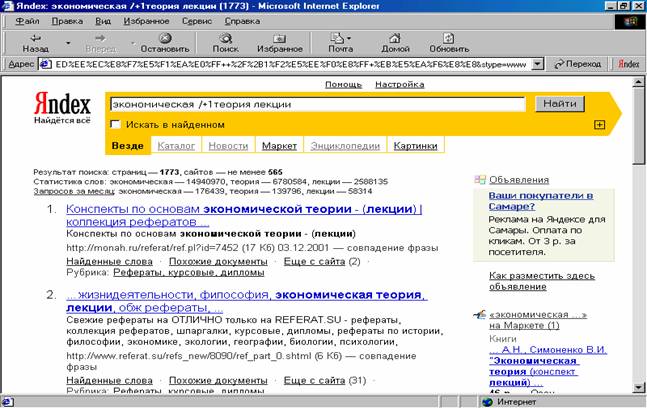Switch to the Маркет tab
The height and width of the screenshot is (408, 647).
click(x=279, y=146)
